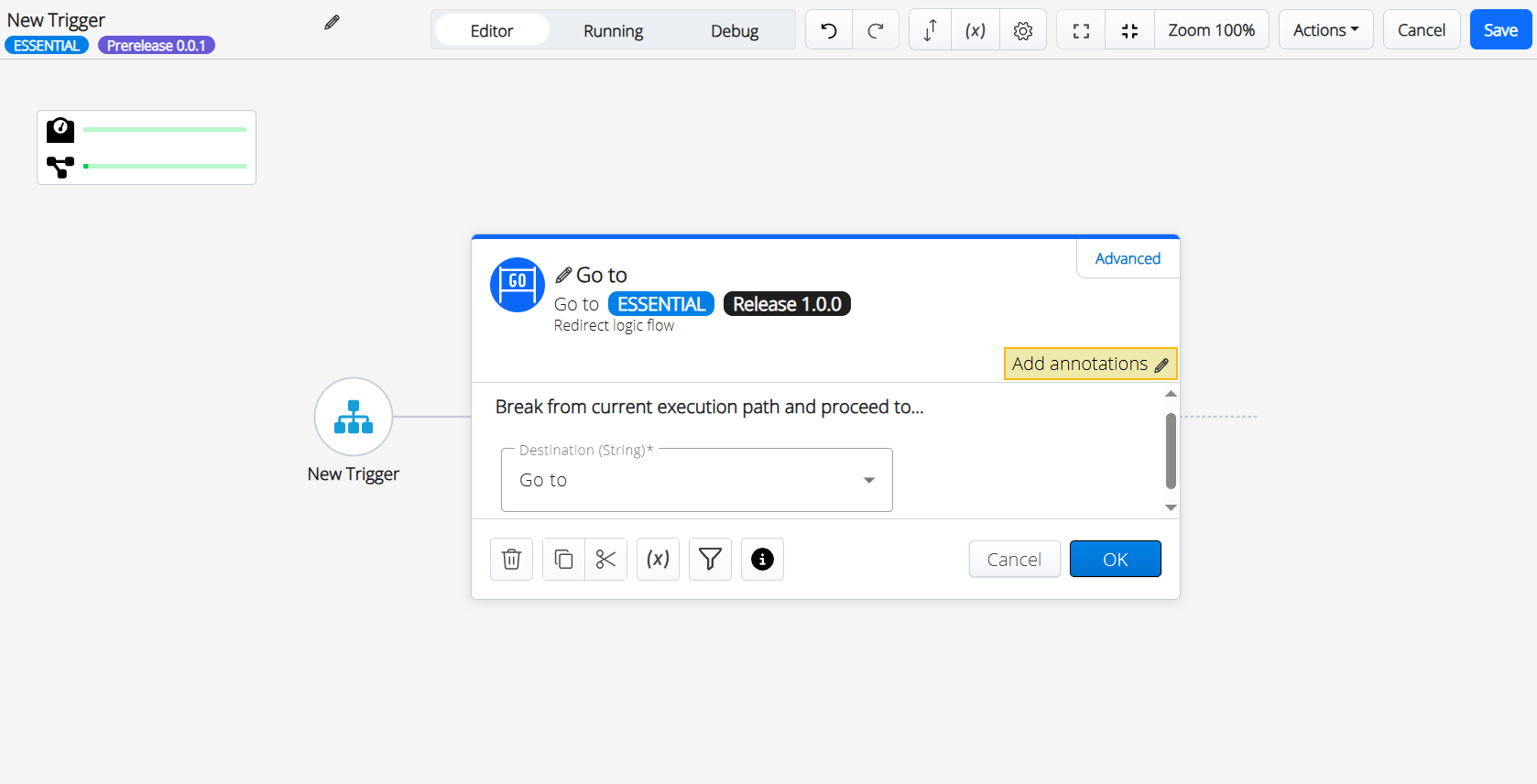Click the fit to screen icon
Screen dimensions: 1537x784
(1081, 30)
